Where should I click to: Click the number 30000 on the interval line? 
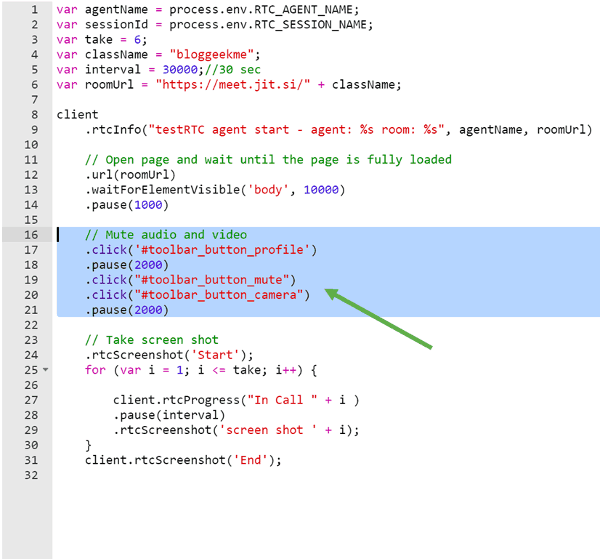[180, 70]
